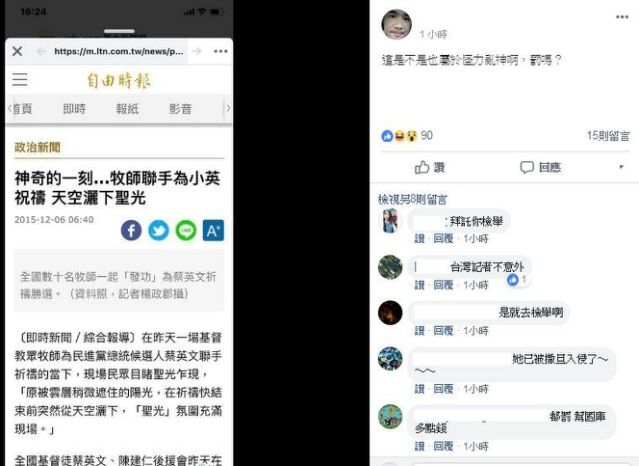Open the 15則留言 comments count

(x=608, y=136)
